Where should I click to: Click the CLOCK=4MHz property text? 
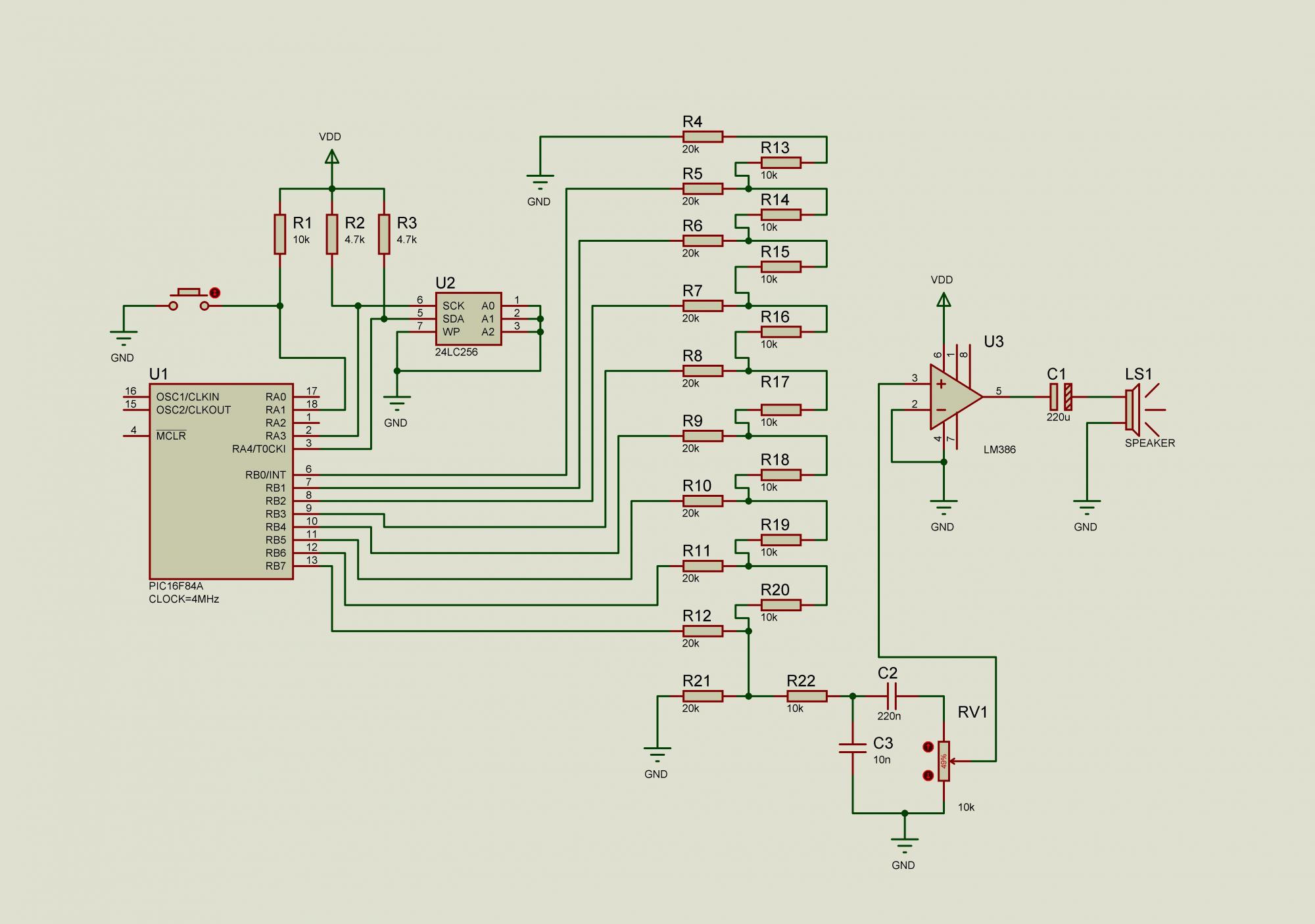click(x=184, y=599)
